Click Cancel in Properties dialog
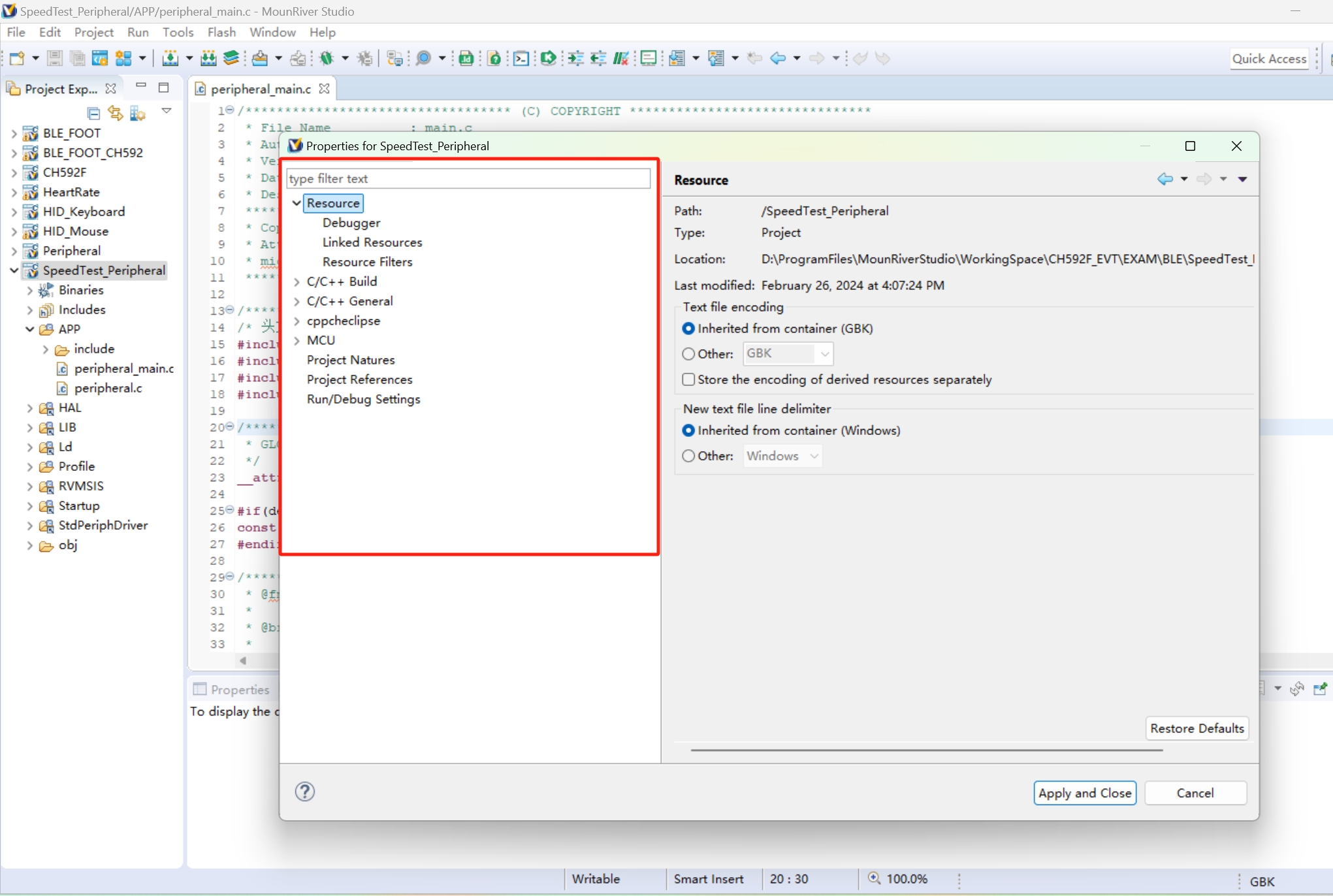1333x896 pixels. click(1195, 793)
